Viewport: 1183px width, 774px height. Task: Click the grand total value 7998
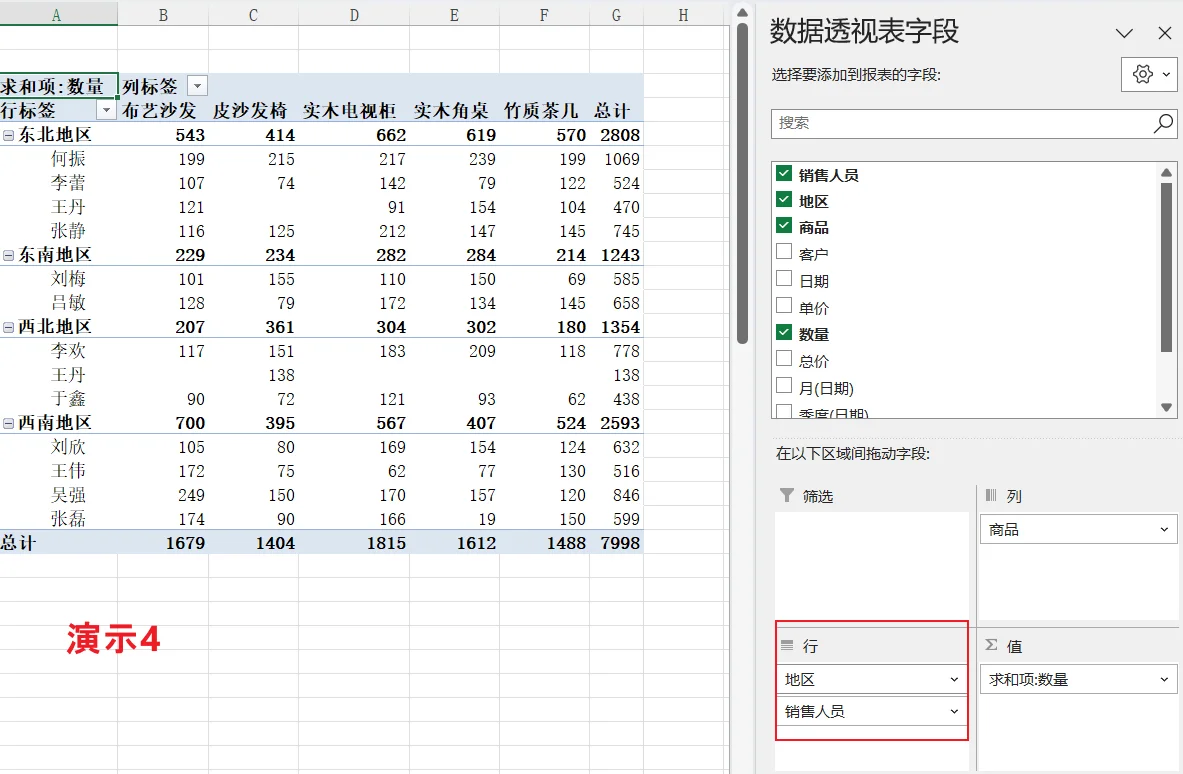pyautogui.click(x=619, y=543)
